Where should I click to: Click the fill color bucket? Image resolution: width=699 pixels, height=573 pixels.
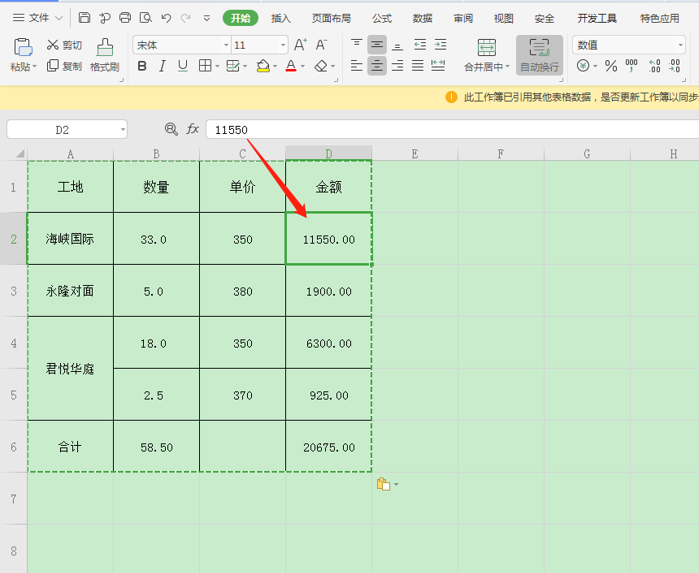[x=263, y=66]
